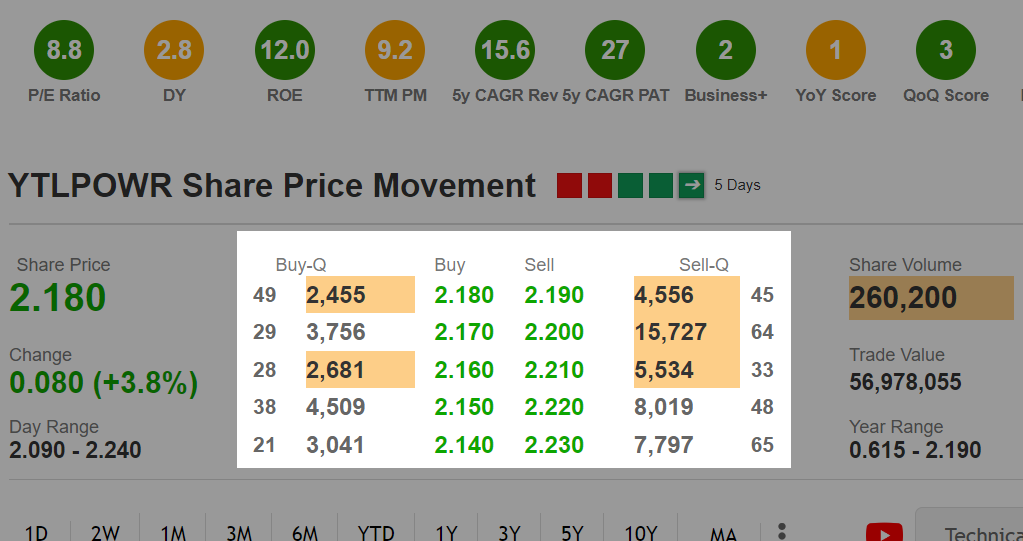
Task: Click the ROE 12.0 score circle
Action: pos(285,50)
